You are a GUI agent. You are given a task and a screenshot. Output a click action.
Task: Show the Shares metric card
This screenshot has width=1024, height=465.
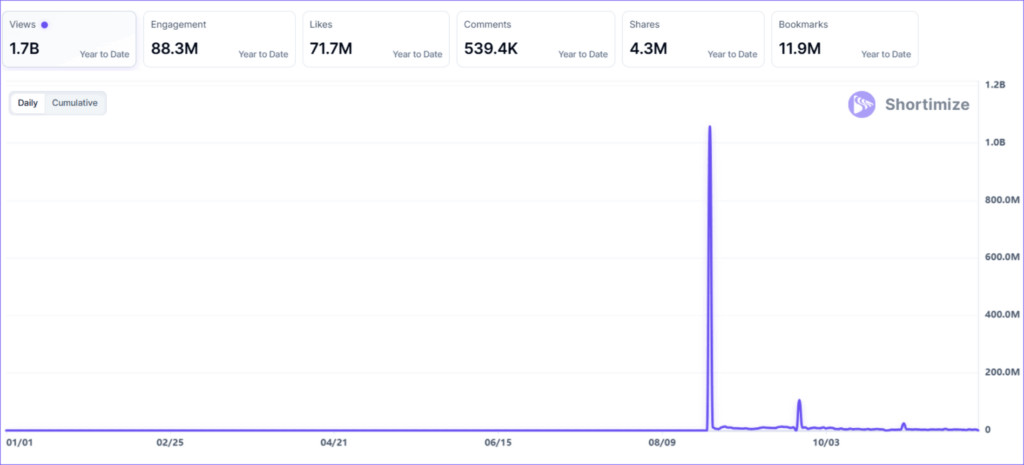[x=692, y=39]
